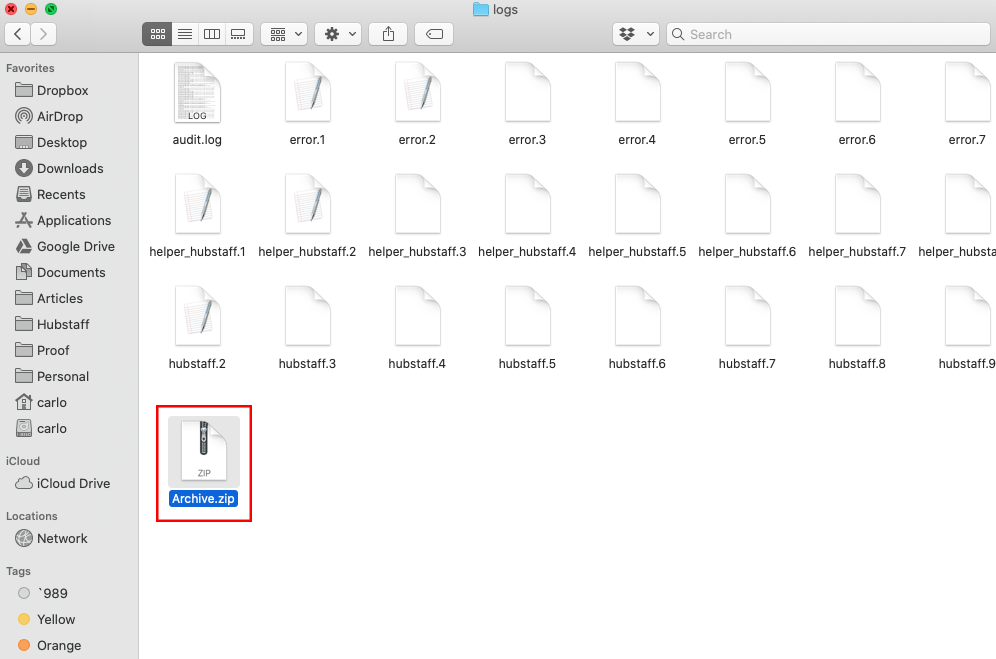Select the error.7 file
Viewport: 996px width, 659px height.
pyautogui.click(x=967, y=105)
